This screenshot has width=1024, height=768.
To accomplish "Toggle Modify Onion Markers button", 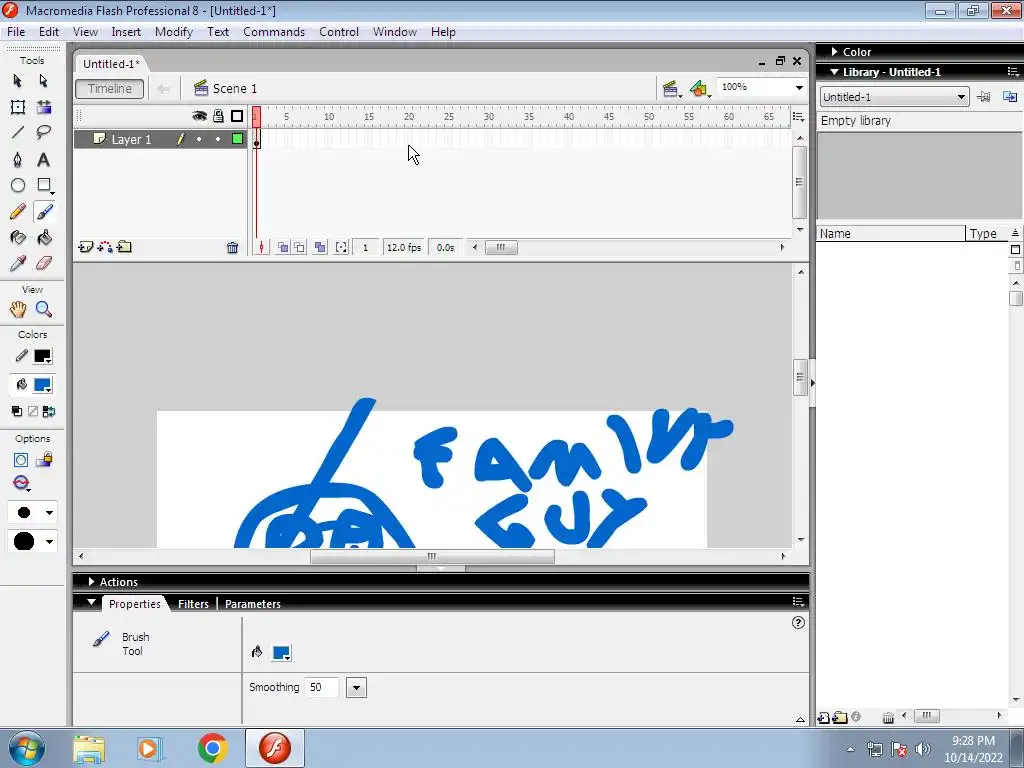I will point(341,248).
